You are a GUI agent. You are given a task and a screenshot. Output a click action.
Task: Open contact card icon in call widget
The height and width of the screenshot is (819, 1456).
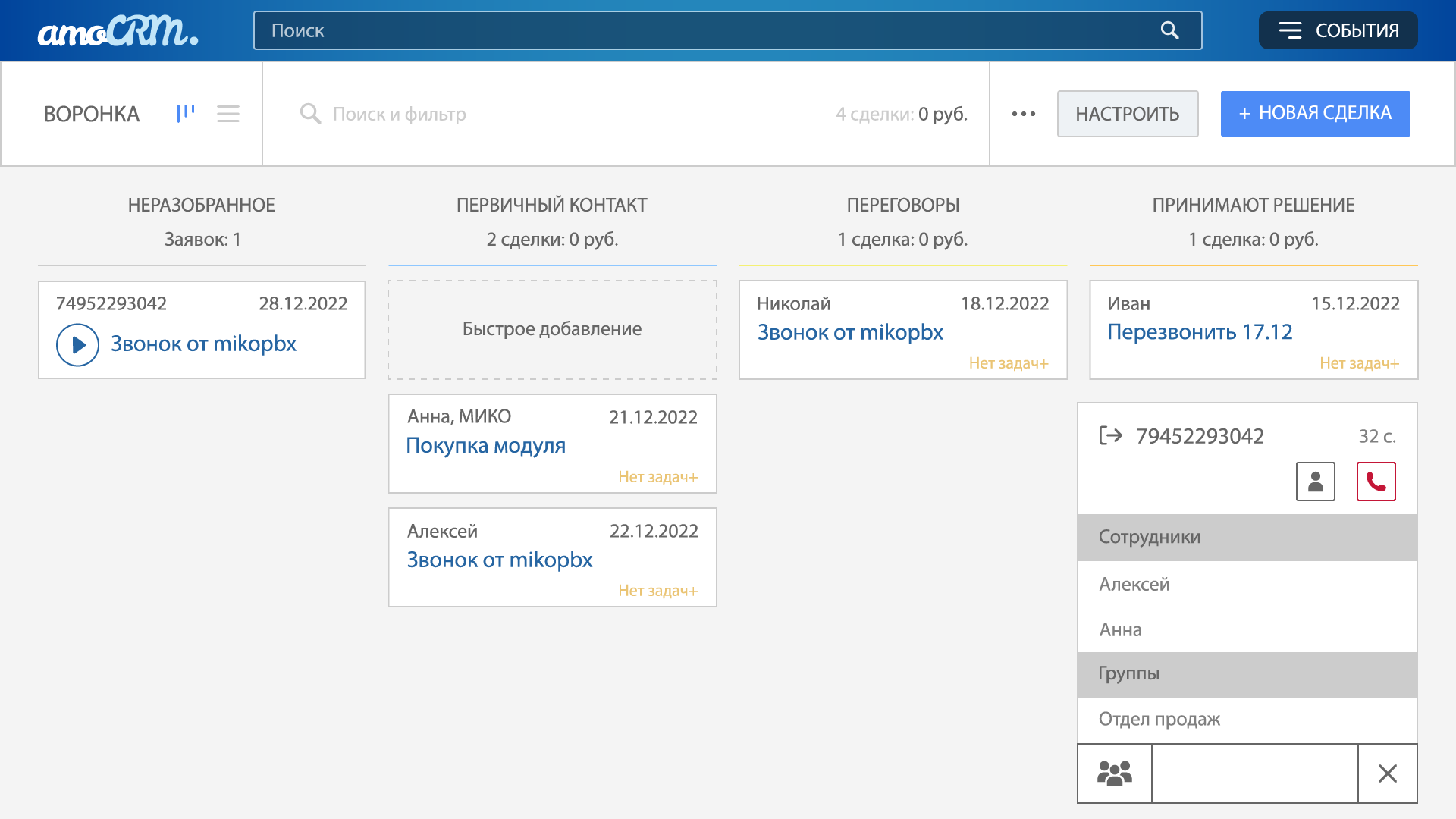(1316, 482)
